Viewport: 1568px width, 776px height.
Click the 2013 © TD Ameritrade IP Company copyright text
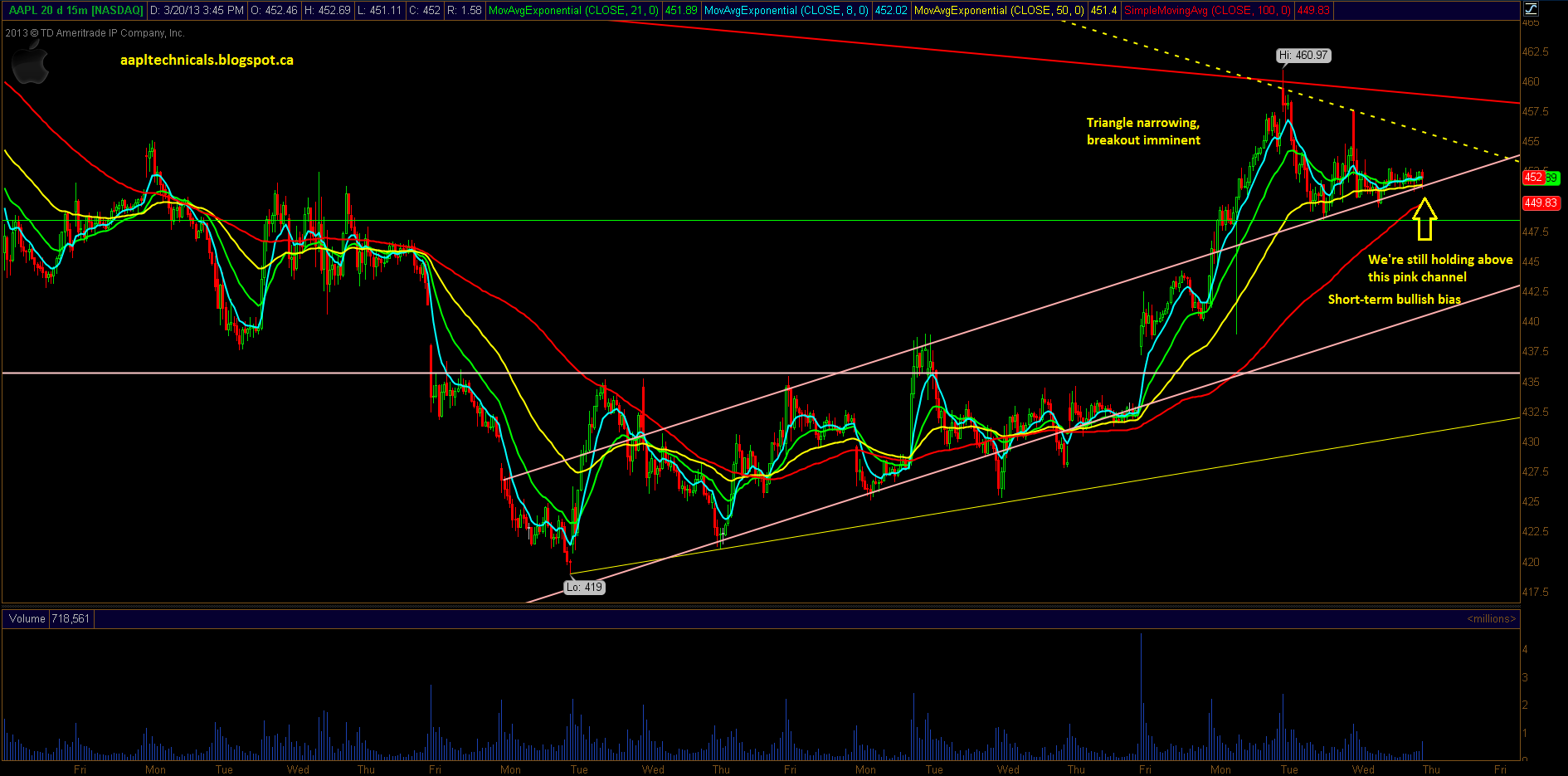[x=95, y=33]
